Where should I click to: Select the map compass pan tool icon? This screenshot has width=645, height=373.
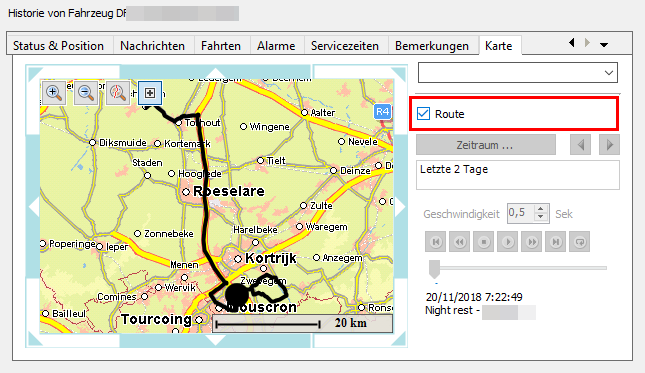(118, 93)
